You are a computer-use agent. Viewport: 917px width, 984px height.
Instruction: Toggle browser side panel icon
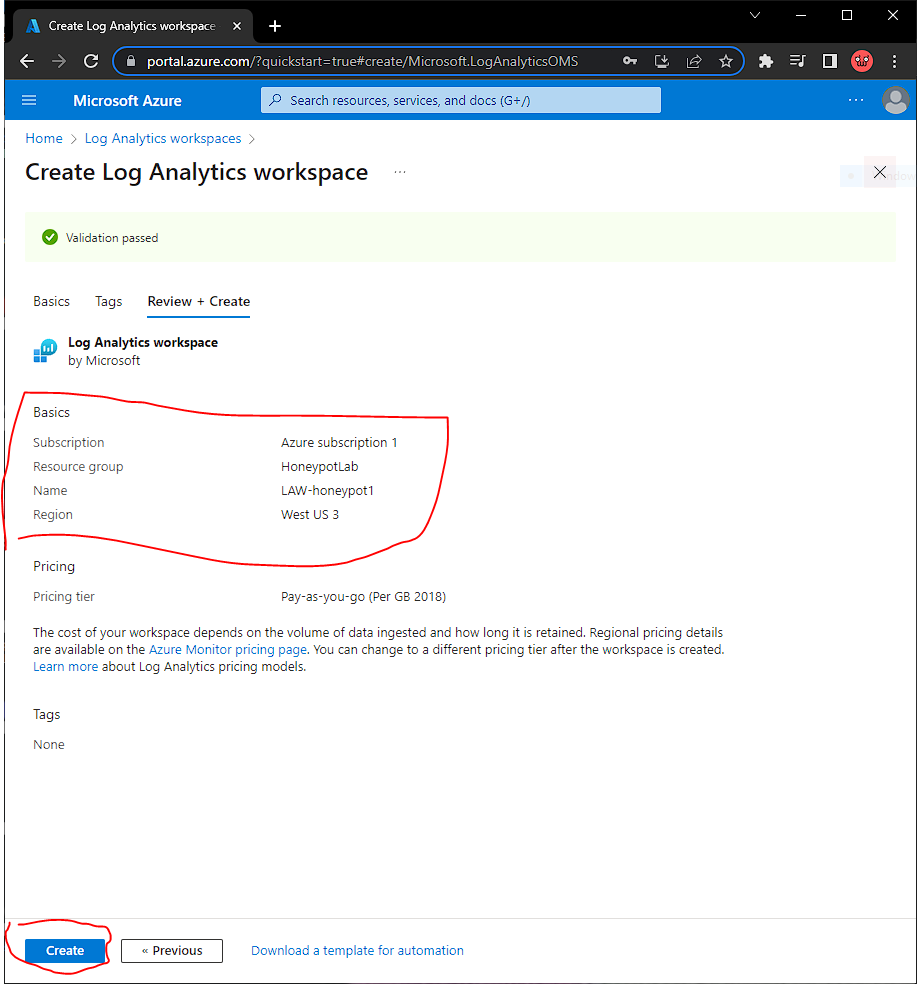830,61
